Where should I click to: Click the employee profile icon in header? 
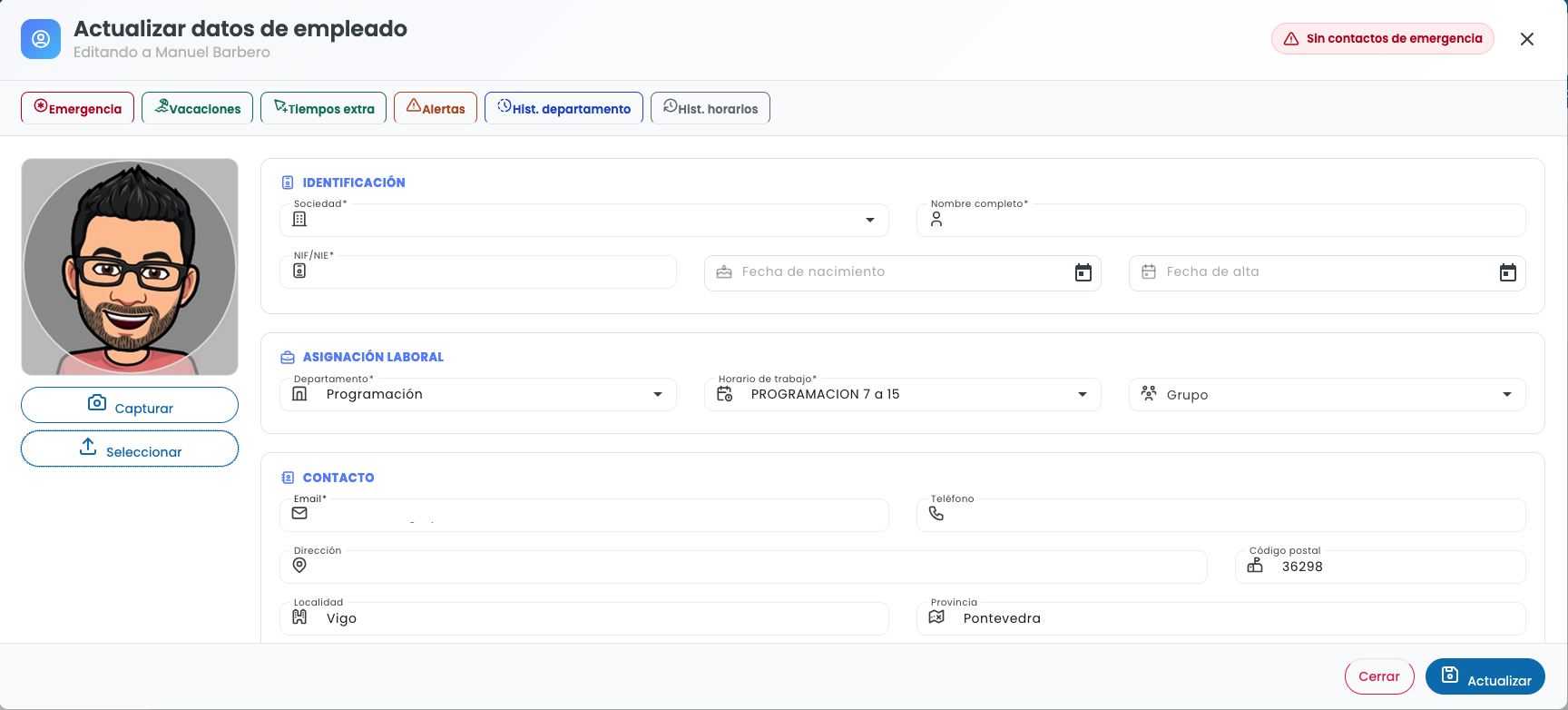click(x=41, y=39)
